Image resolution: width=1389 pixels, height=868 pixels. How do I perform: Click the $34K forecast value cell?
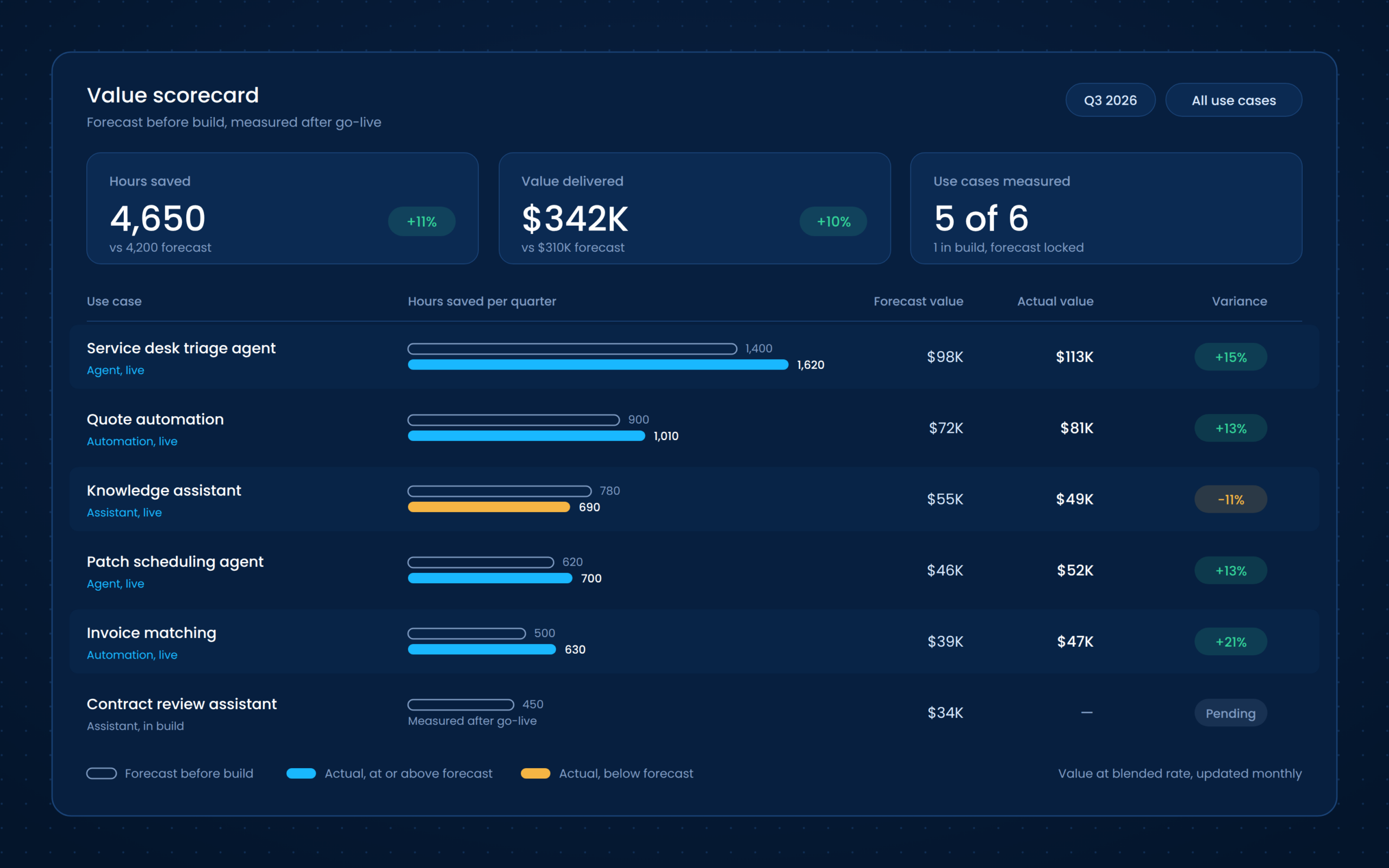945,713
